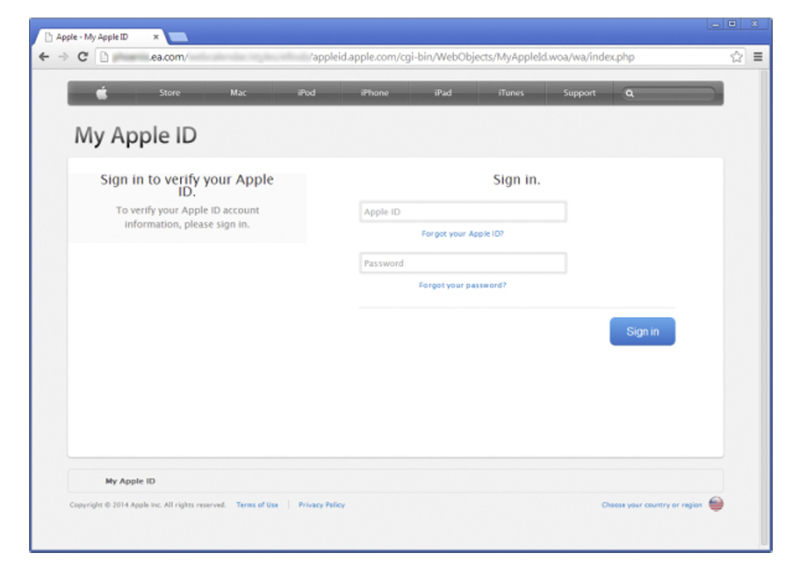Screen dimensions: 800x575
Task: Click the My Apple ID footer breadcrumb
Action: 130,481
